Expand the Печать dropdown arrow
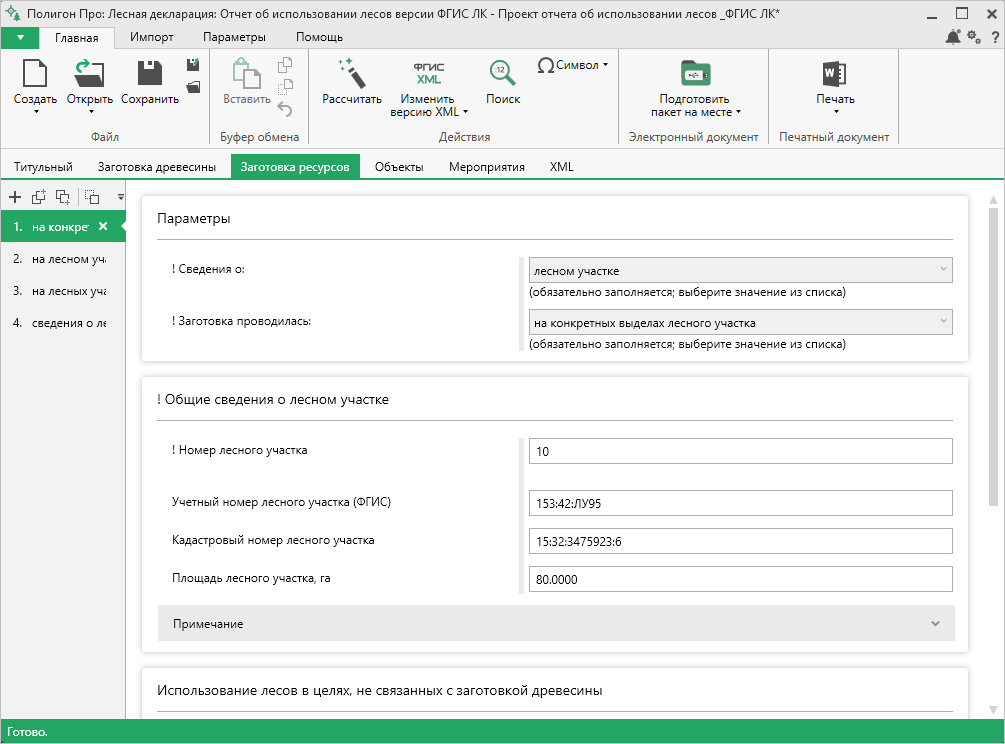 pos(836,112)
